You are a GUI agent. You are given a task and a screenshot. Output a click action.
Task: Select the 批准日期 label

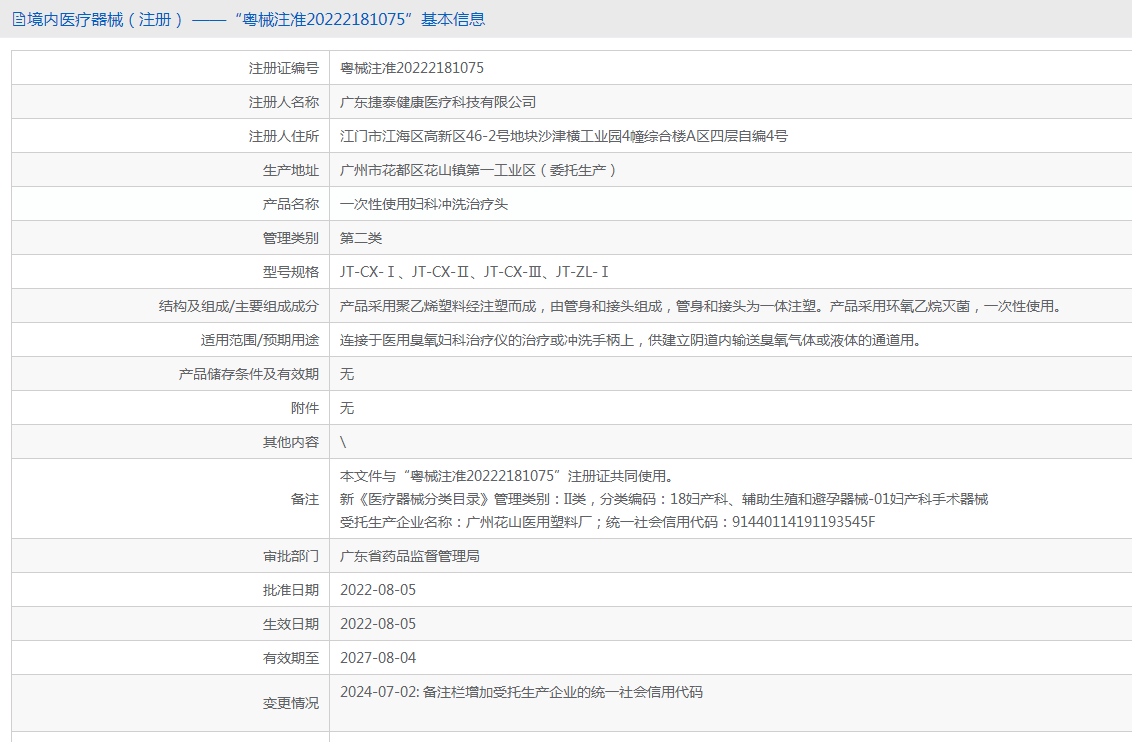tap(291, 590)
